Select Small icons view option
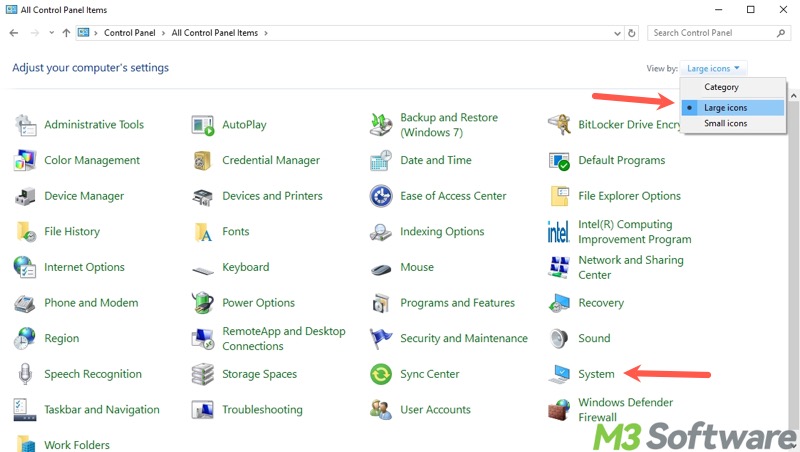Image resolution: width=800 pixels, height=452 pixels. tap(725, 123)
